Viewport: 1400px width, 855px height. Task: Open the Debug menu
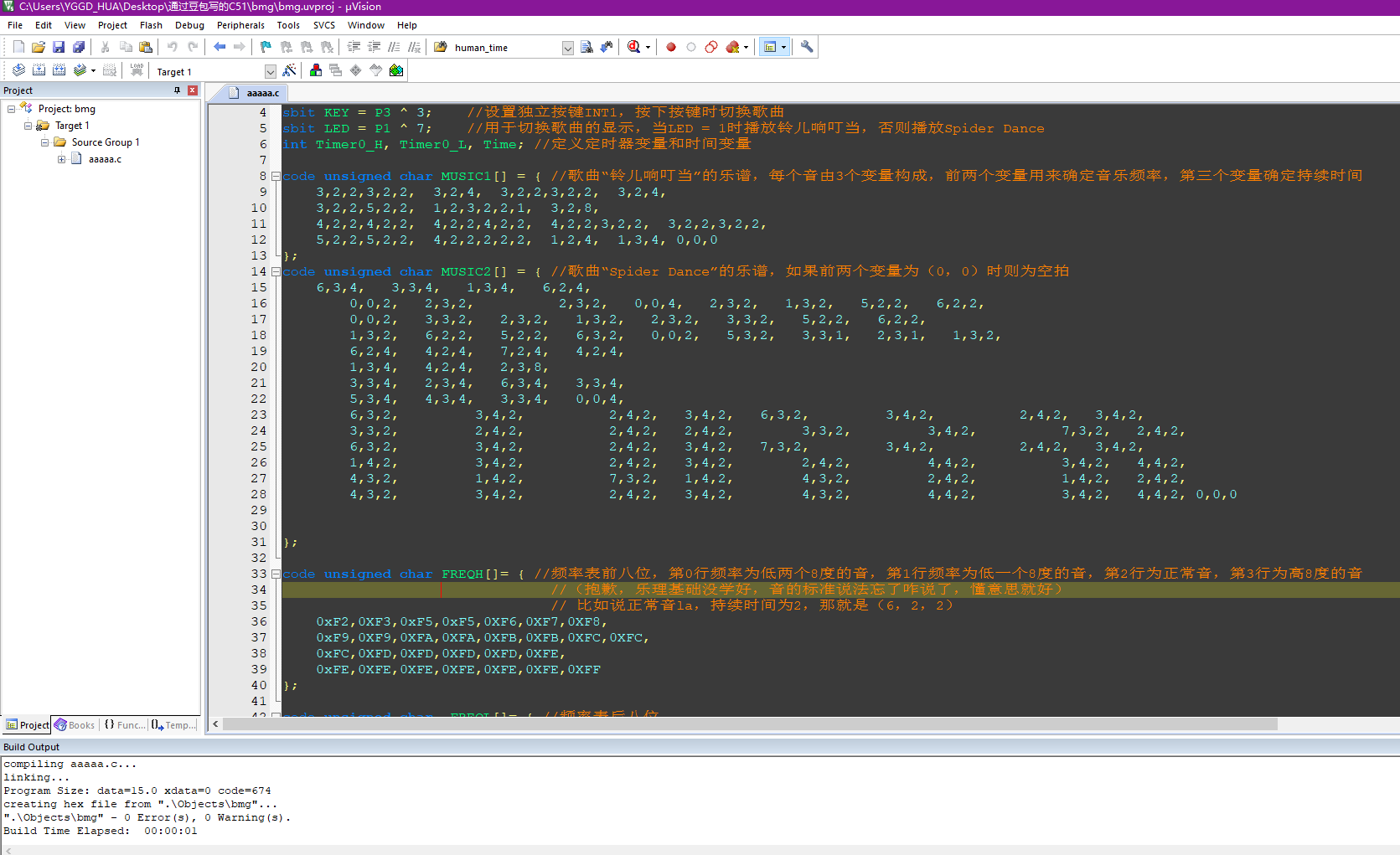(x=189, y=25)
